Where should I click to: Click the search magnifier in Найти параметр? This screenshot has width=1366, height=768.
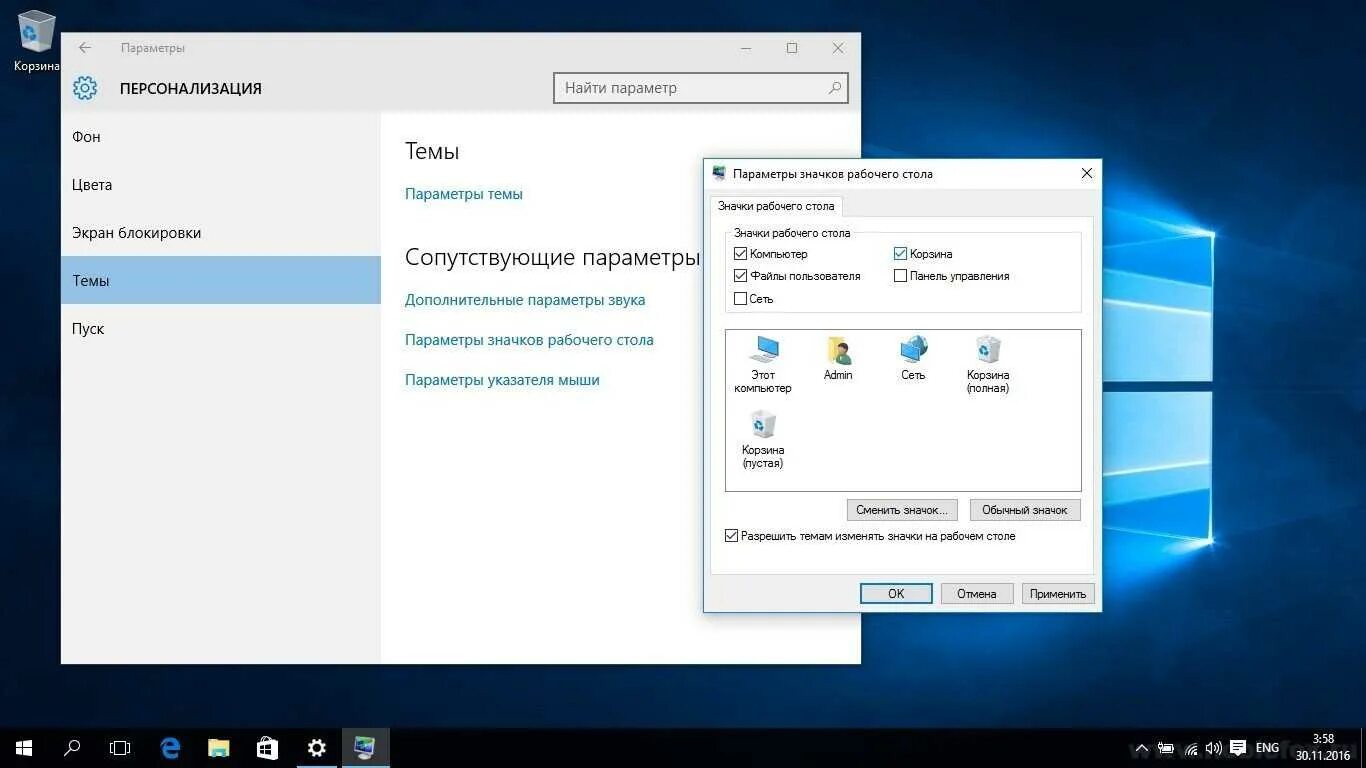(x=835, y=88)
